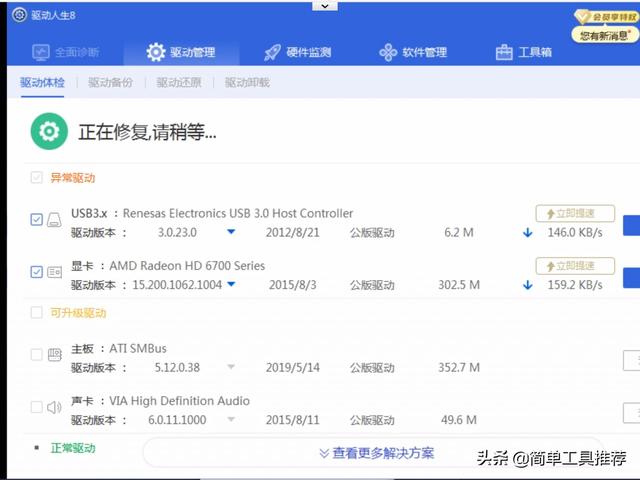Click the blue progress button in AMD Radeon row
This screenshot has width=640, height=480.
631,278
